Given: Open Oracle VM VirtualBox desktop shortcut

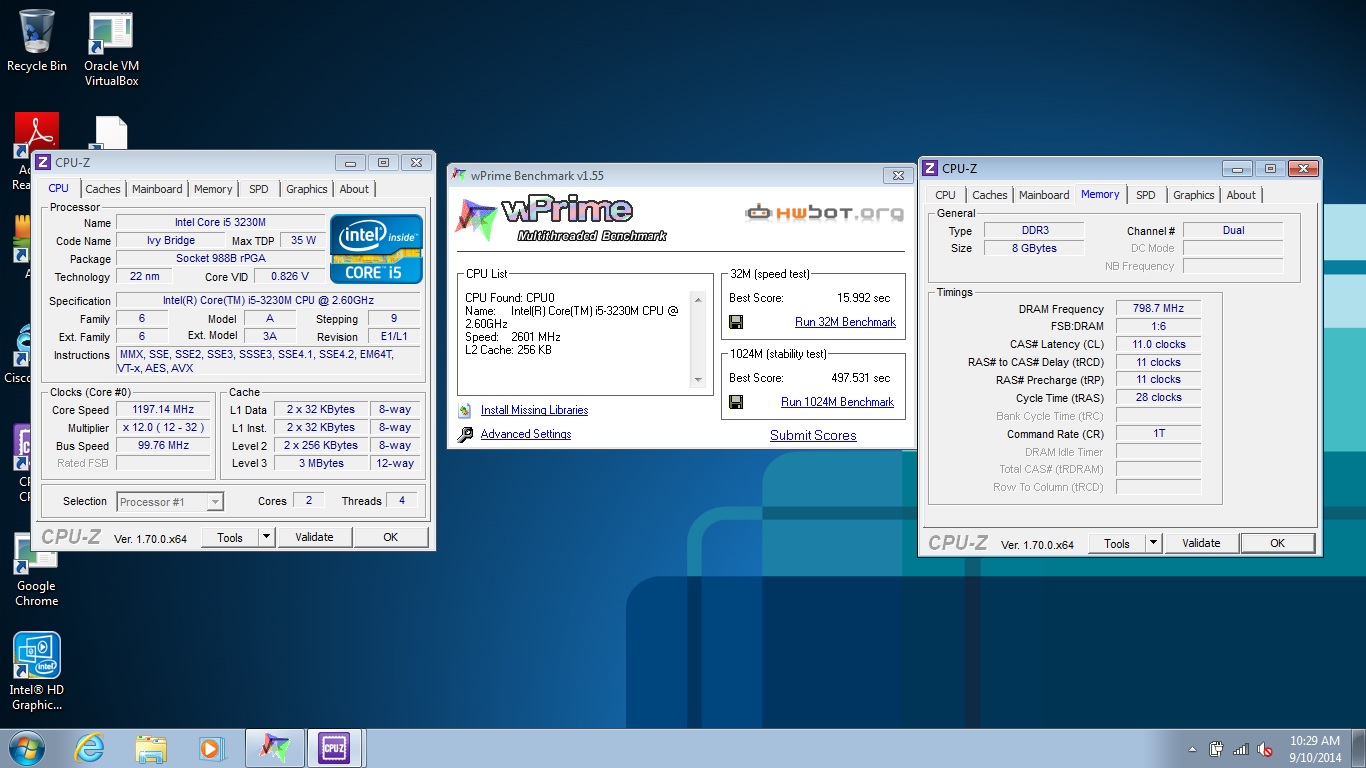Looking at the screenshot, I should [x=111, y=48].
